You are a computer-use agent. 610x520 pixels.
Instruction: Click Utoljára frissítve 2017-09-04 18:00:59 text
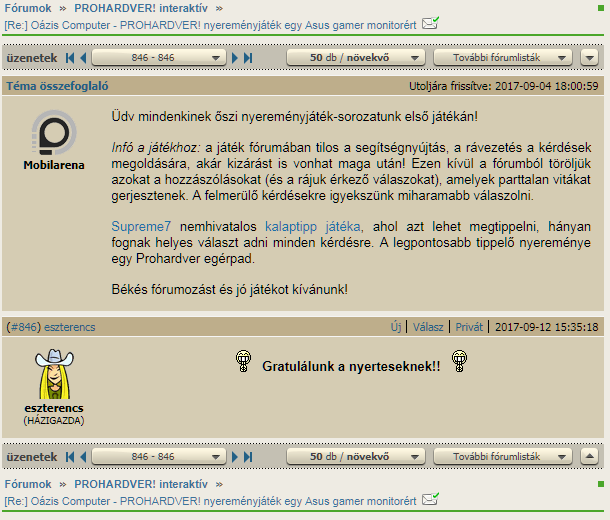503,86
